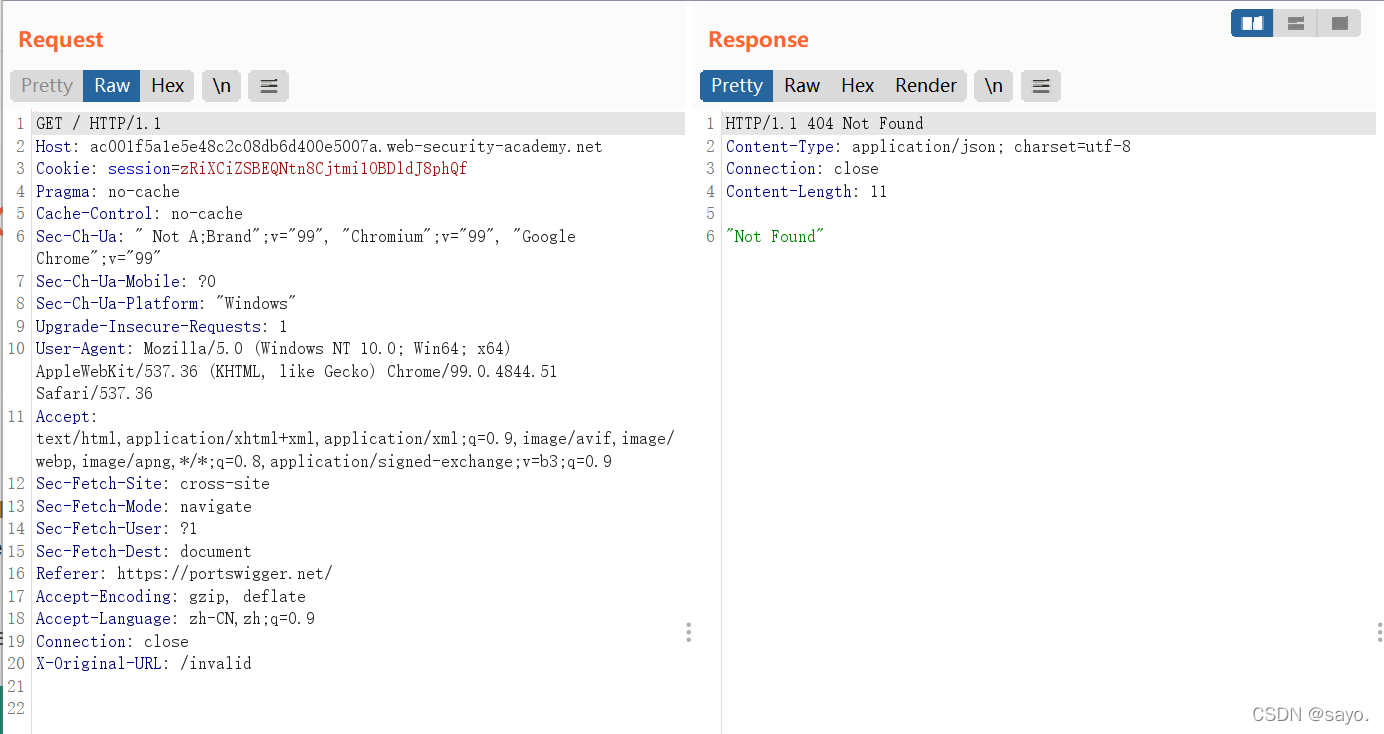
Task: Click the response Content-Type header
Action: coord(929,147)
